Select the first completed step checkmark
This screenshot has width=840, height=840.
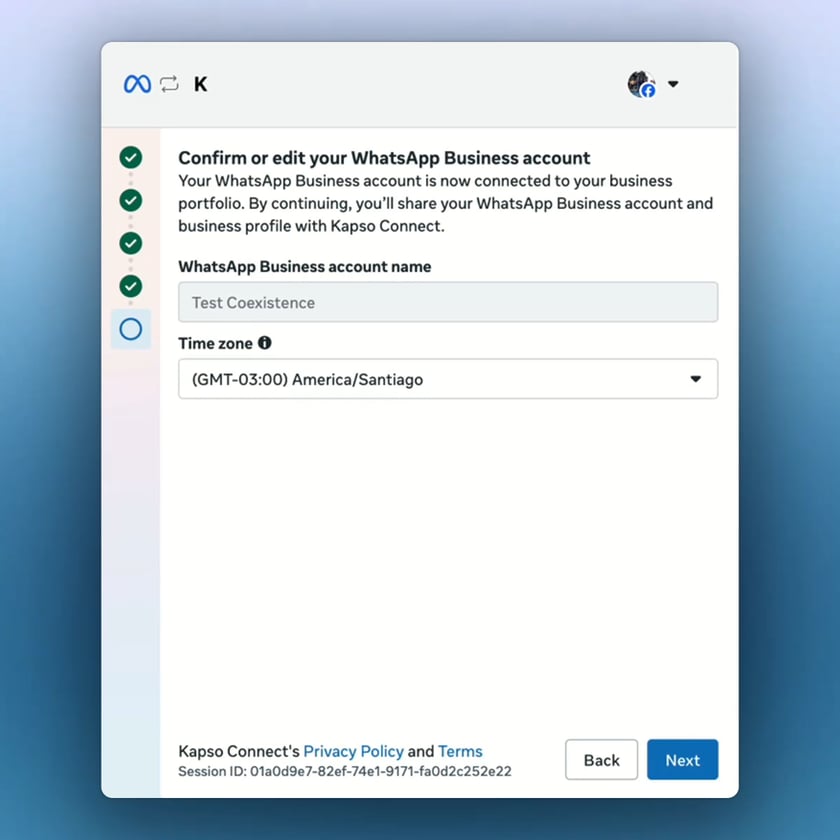click(x=131, y=158)
